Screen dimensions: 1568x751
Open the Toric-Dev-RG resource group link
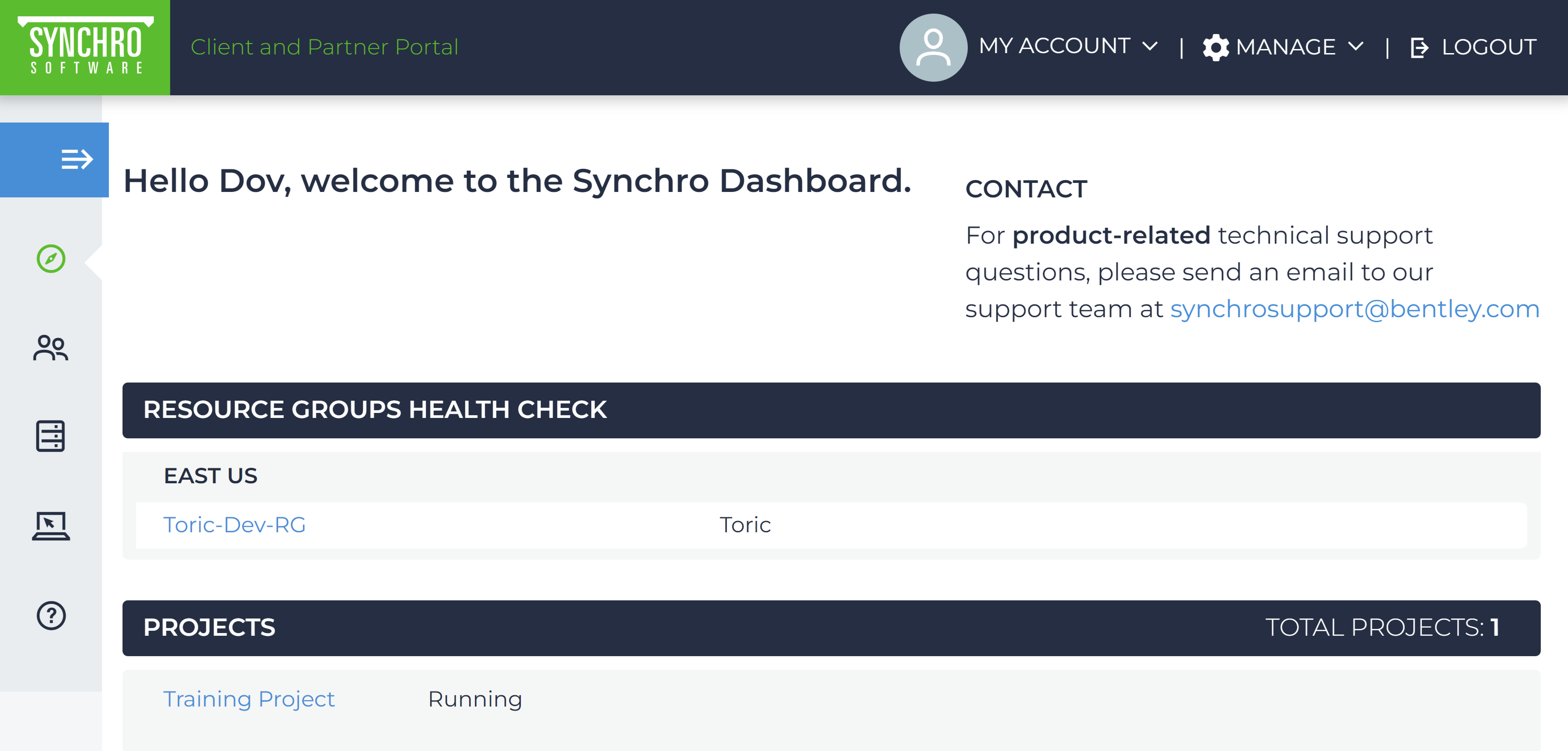tap(234, 525)
